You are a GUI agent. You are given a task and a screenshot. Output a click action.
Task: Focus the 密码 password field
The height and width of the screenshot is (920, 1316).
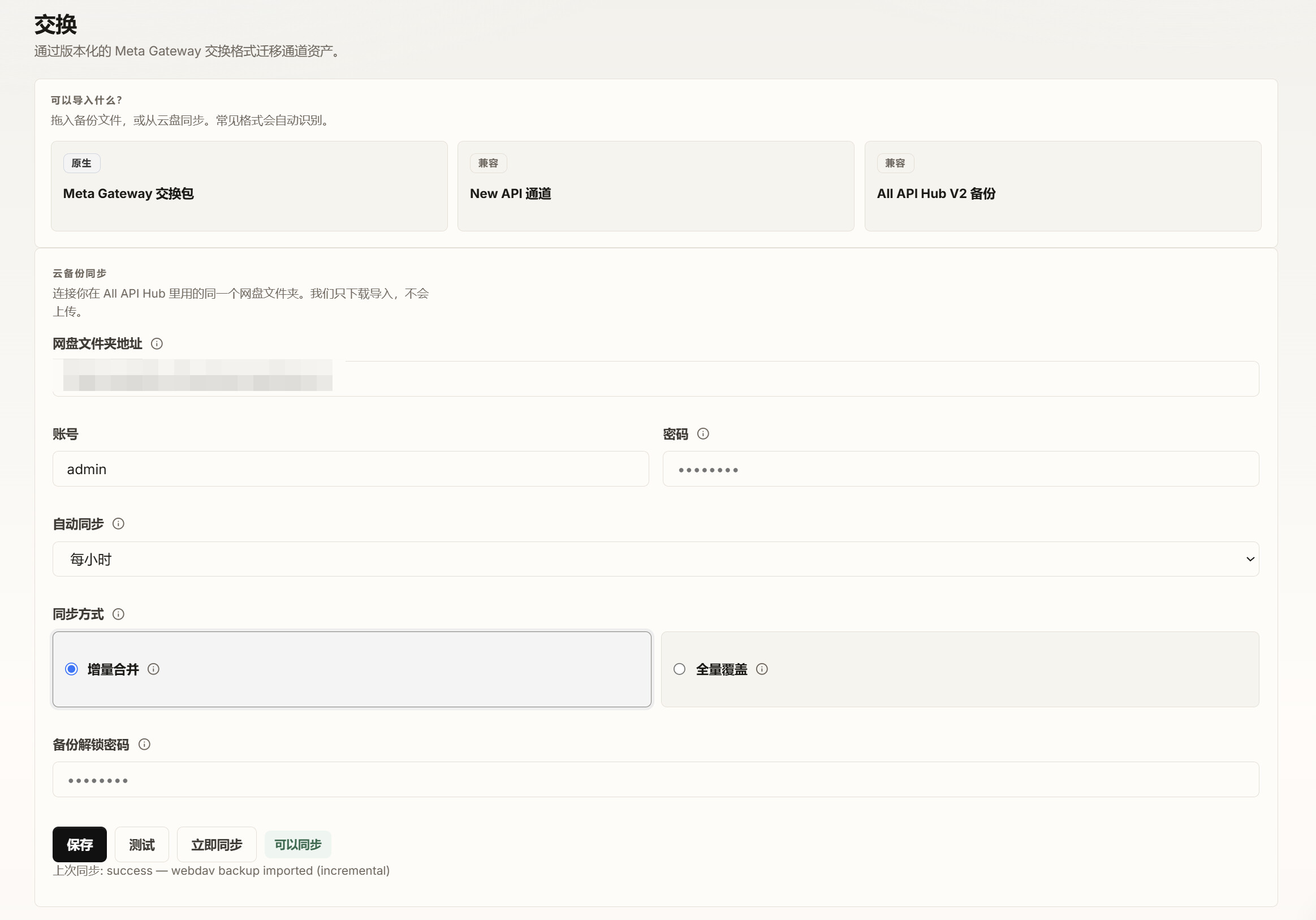(x=961, y=469)
